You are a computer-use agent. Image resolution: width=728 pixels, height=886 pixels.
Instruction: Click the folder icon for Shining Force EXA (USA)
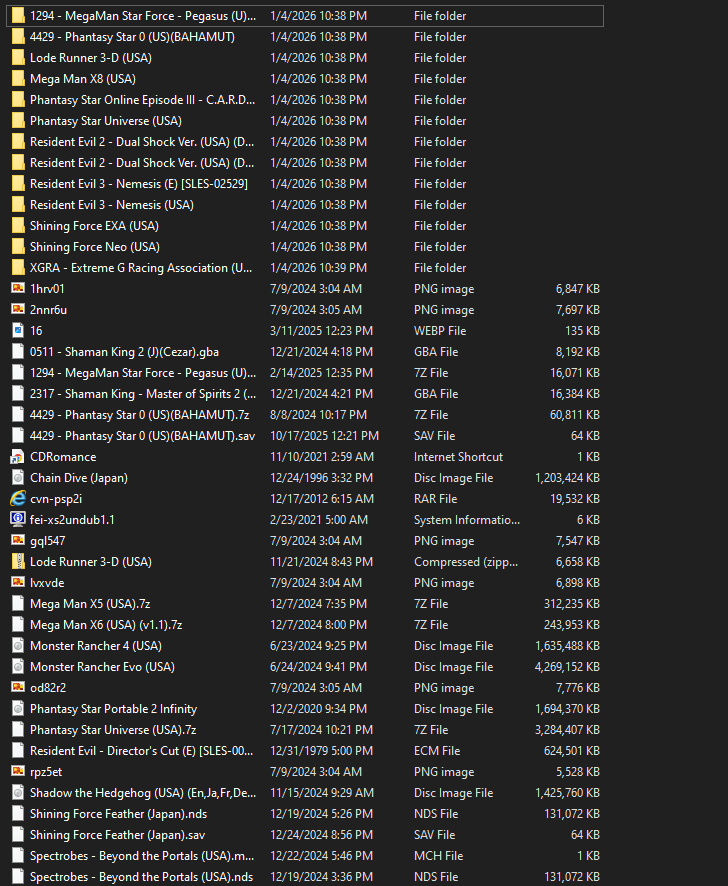click(x=18, y=225)
